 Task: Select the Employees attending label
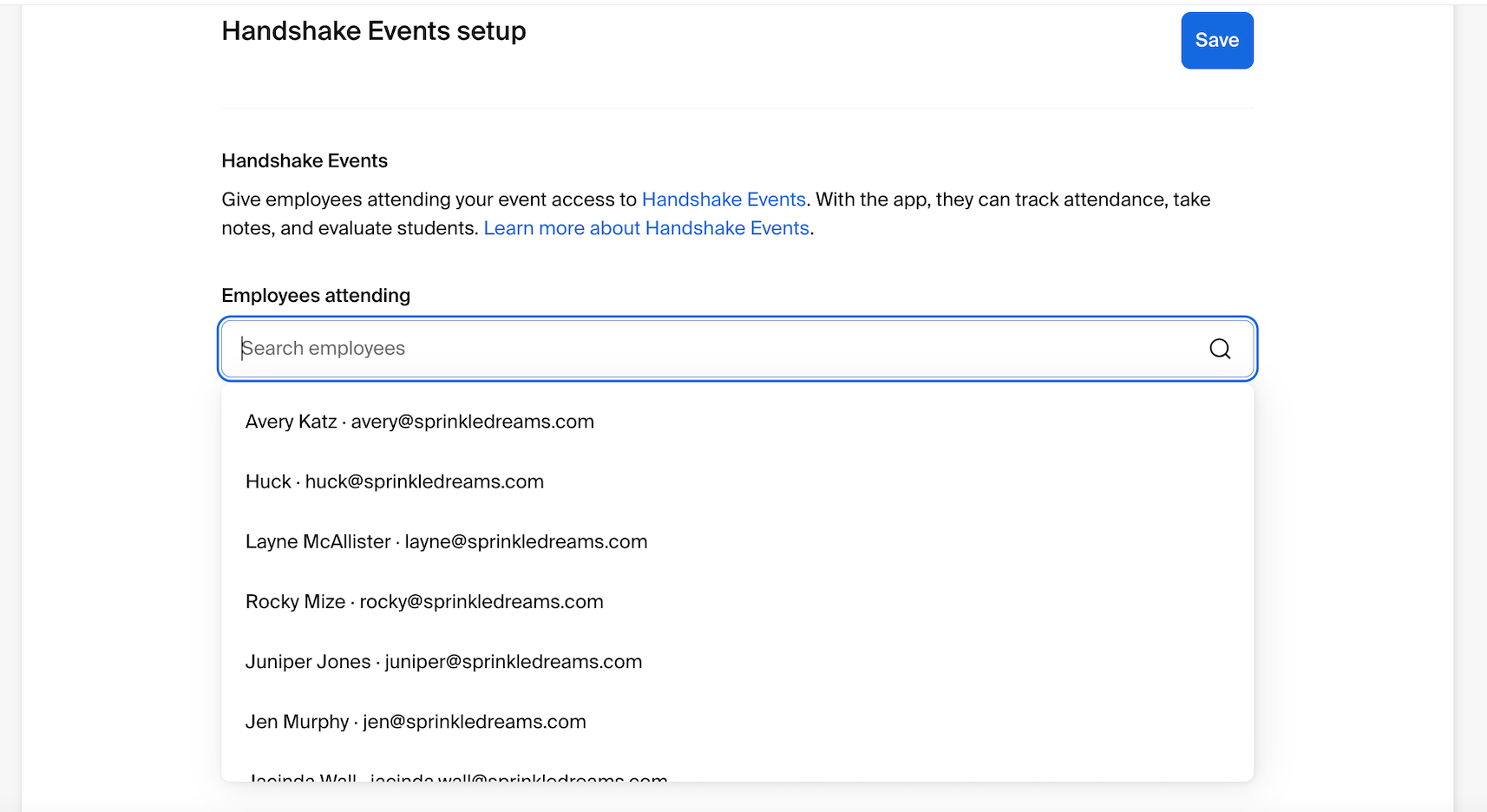[x=315, y=295]
